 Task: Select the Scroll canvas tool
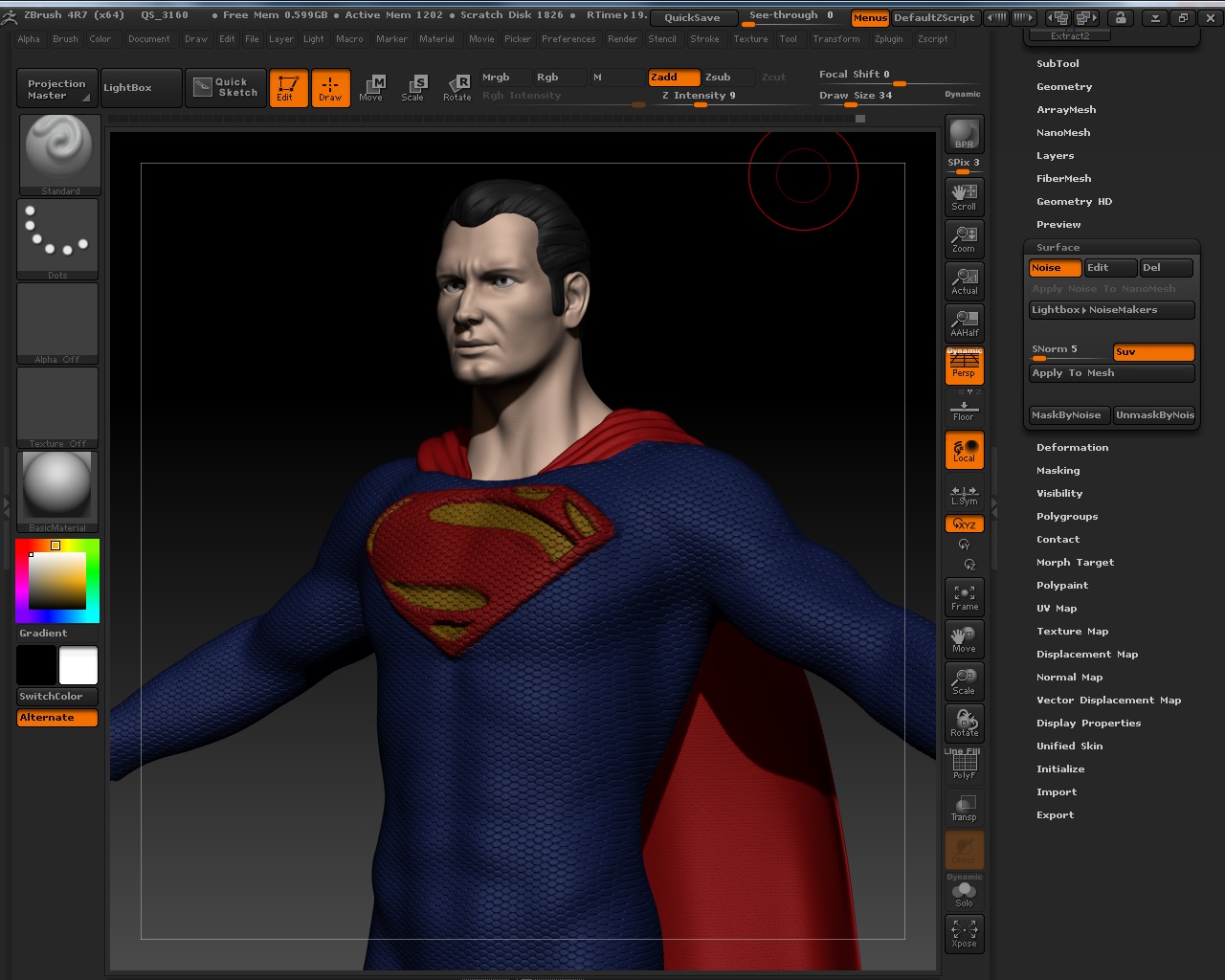(964, 196)
